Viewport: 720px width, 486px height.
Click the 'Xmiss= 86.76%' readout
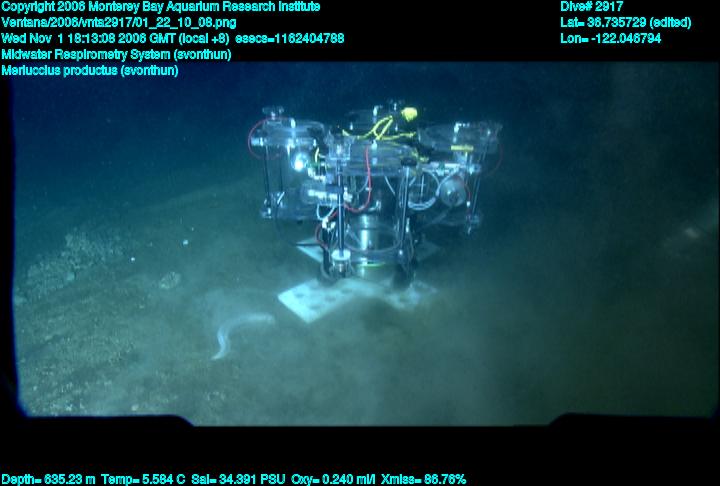[x=423, y=479]
